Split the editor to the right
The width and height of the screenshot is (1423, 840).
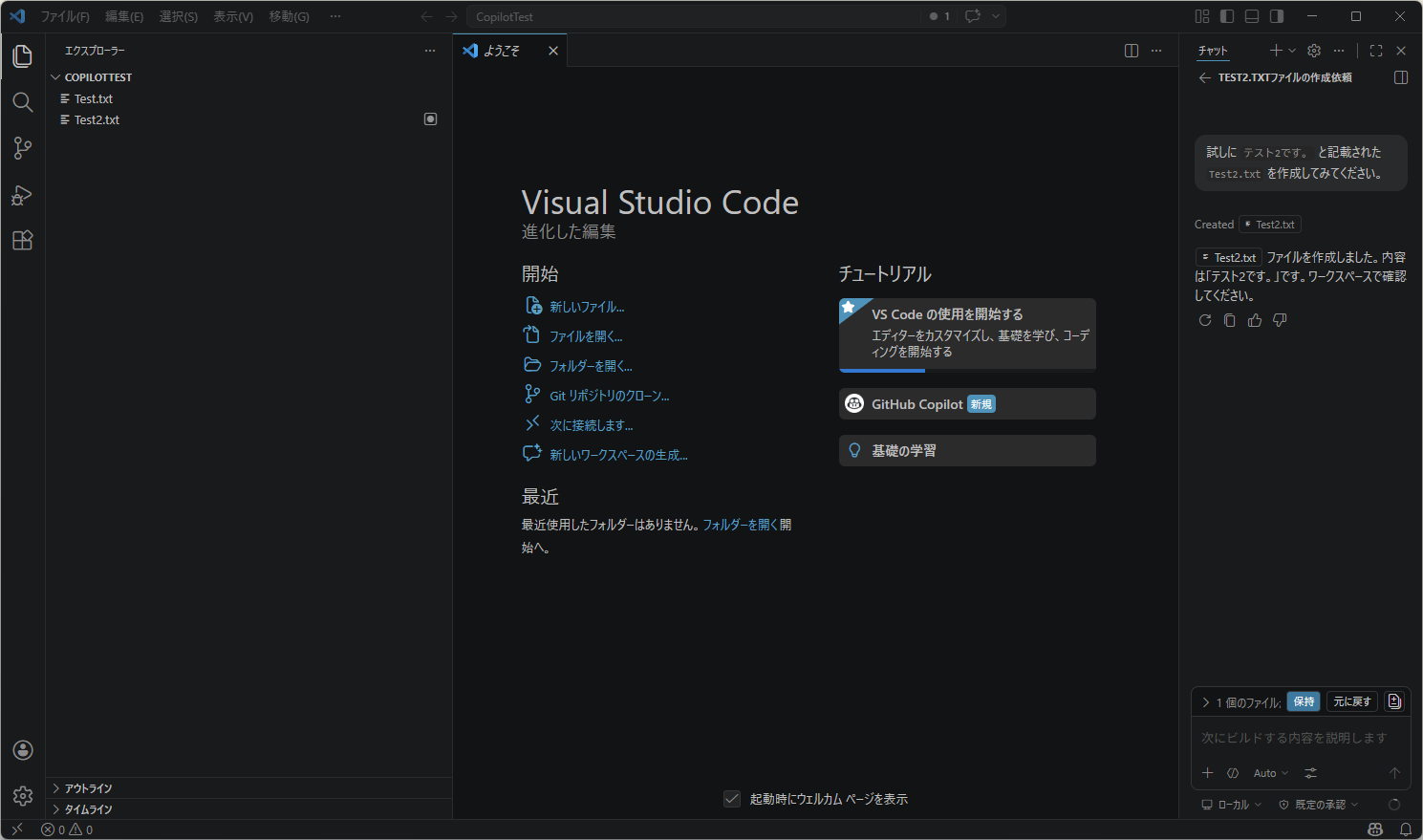coord(1132,51)
